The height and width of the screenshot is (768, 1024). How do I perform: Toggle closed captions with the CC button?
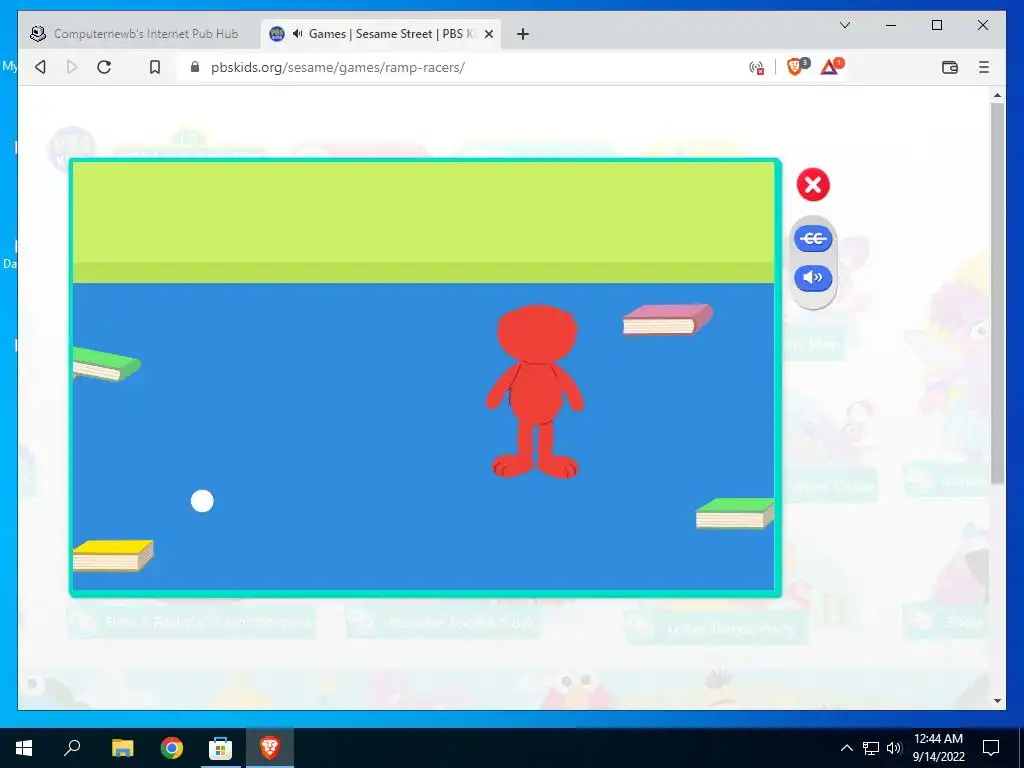[x=813, y=238]
